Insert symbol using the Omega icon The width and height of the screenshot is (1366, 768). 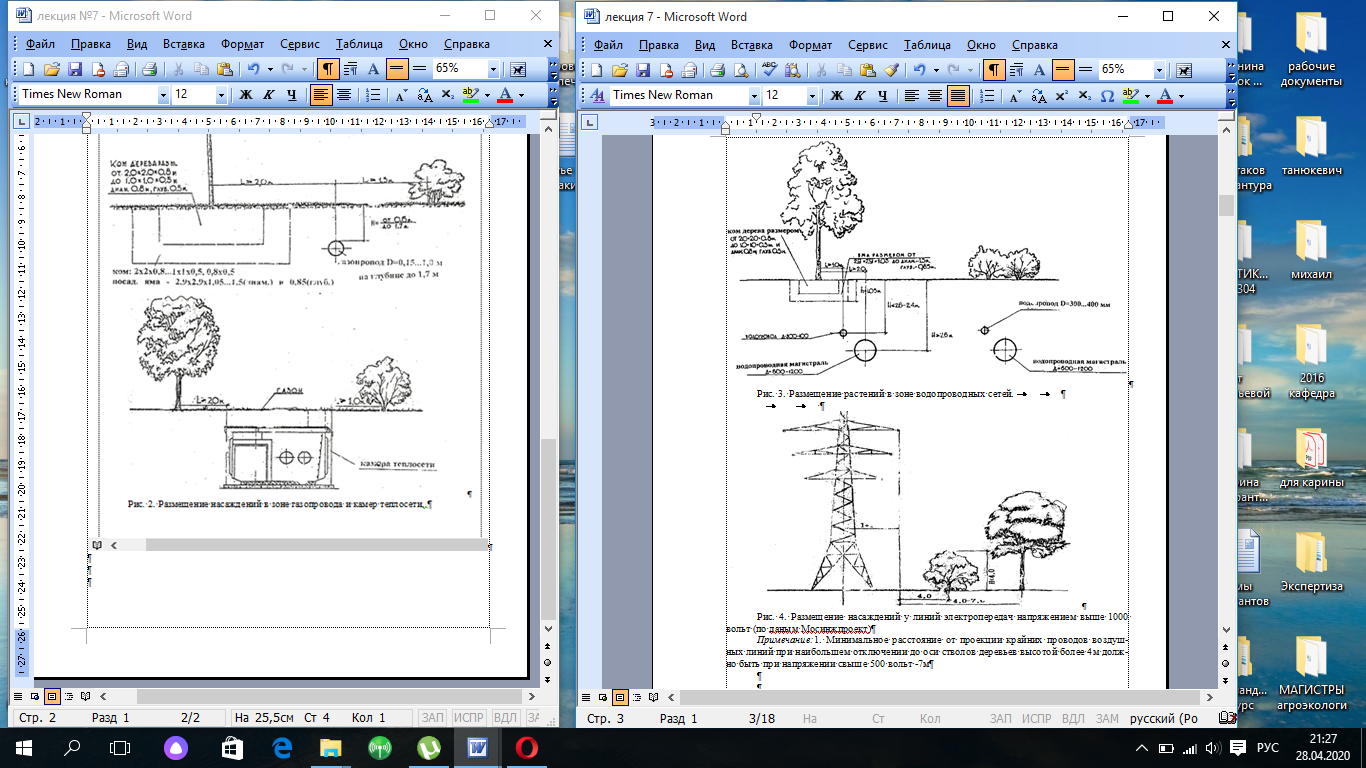click(x=1107, y=96)
